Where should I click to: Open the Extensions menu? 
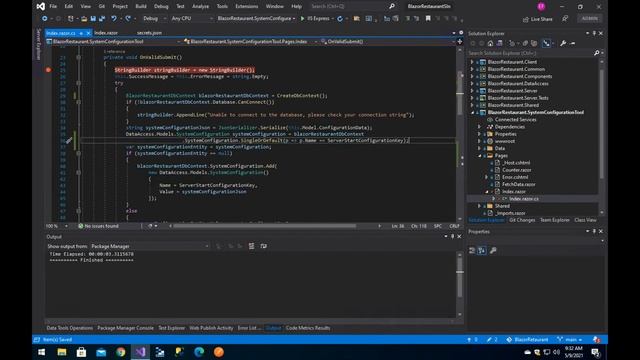click(247, 7)
